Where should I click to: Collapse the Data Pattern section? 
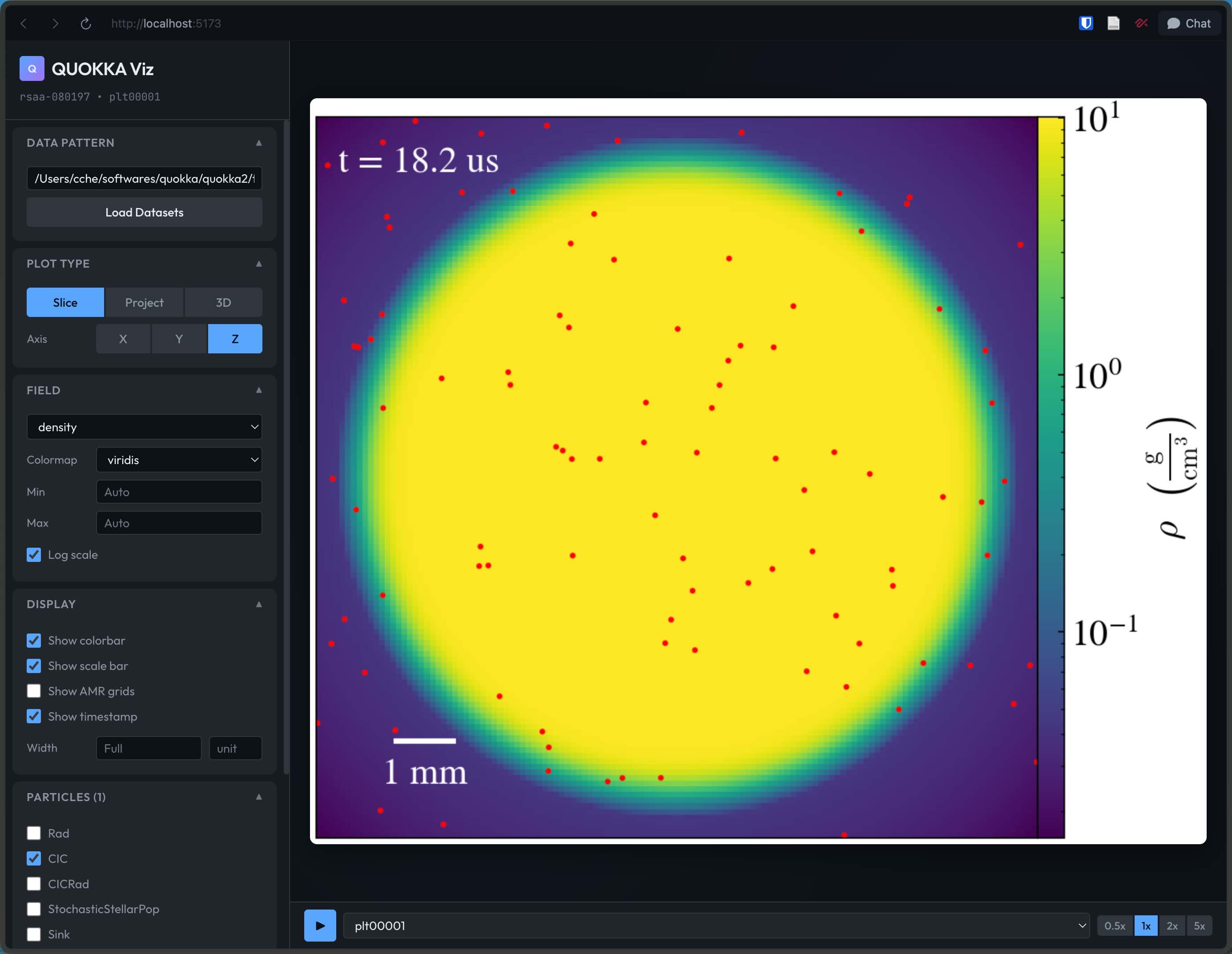[x=259, y=143]
